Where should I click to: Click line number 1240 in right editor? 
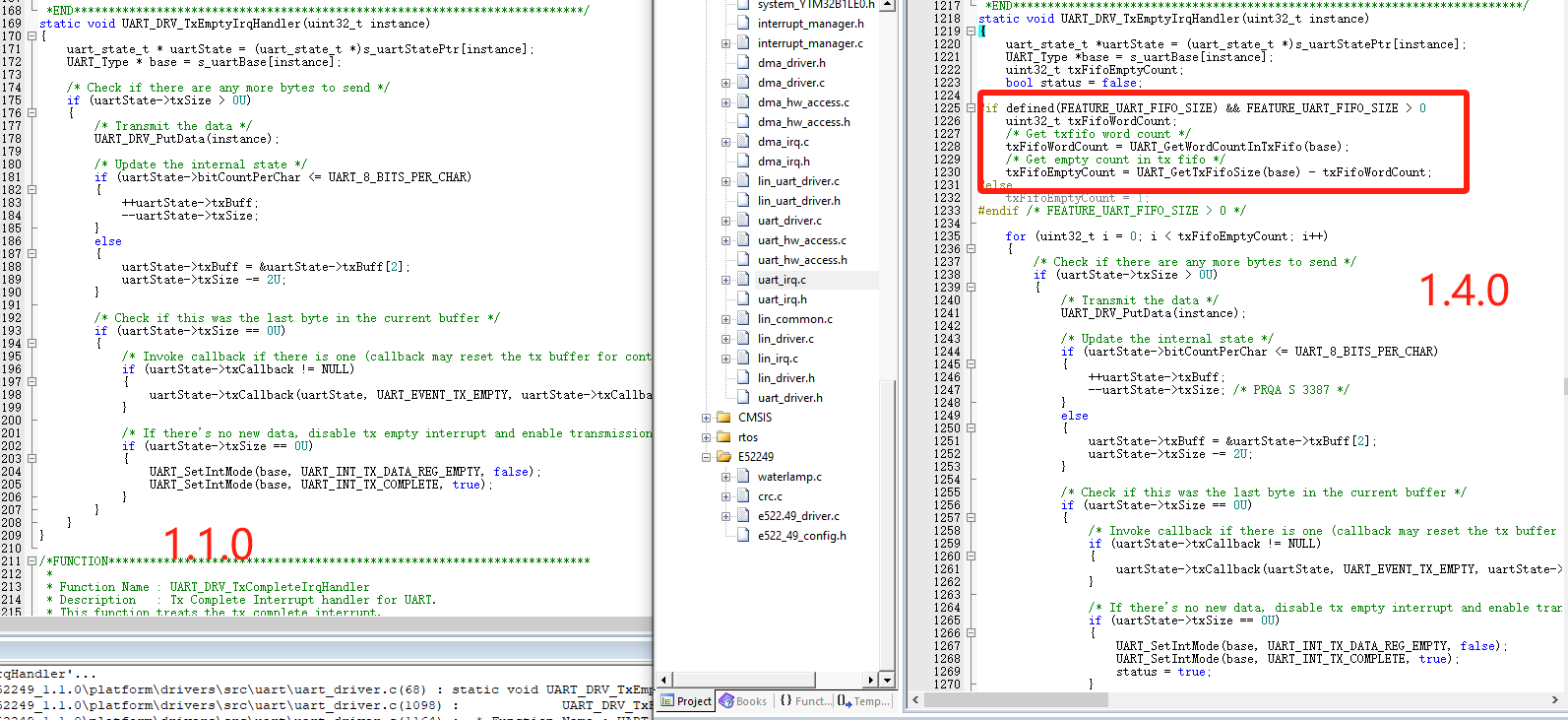pos(947,300)
